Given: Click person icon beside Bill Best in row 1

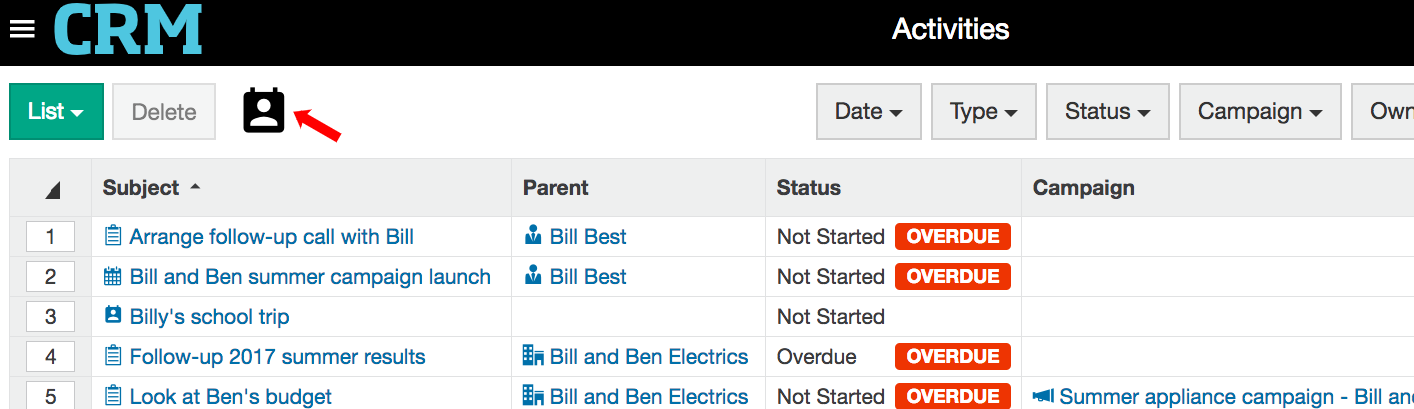Looking at the screenshot, I should tap(533, 237).
